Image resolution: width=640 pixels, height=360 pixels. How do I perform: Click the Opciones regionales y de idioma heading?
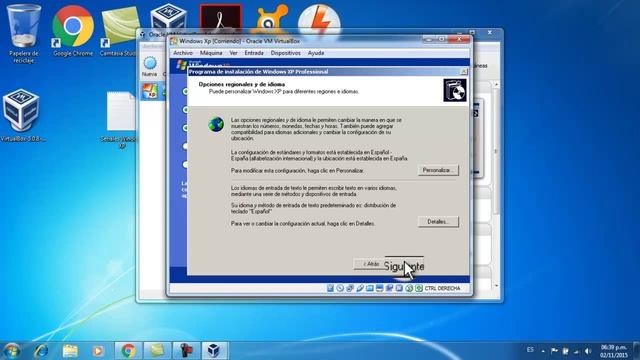coord(242,84)
